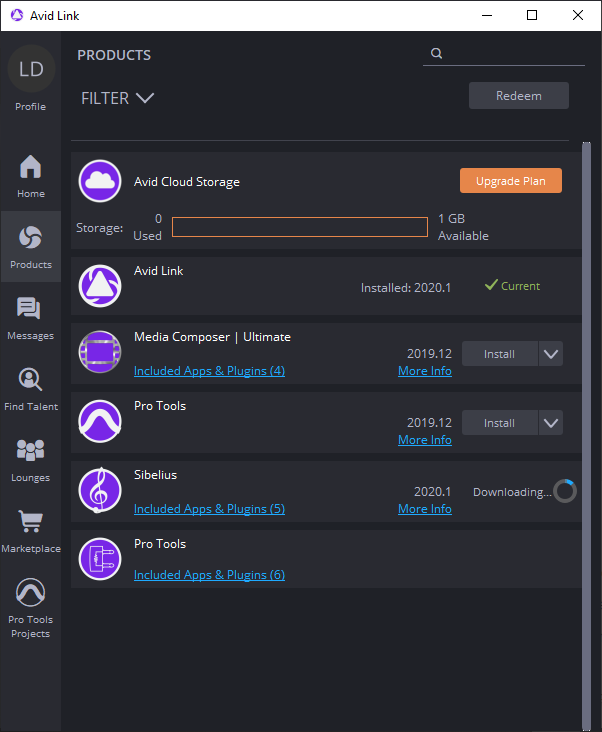Open More Info for Pro Tools
Viewport: 602px width, 732px height.
point(425,440)
